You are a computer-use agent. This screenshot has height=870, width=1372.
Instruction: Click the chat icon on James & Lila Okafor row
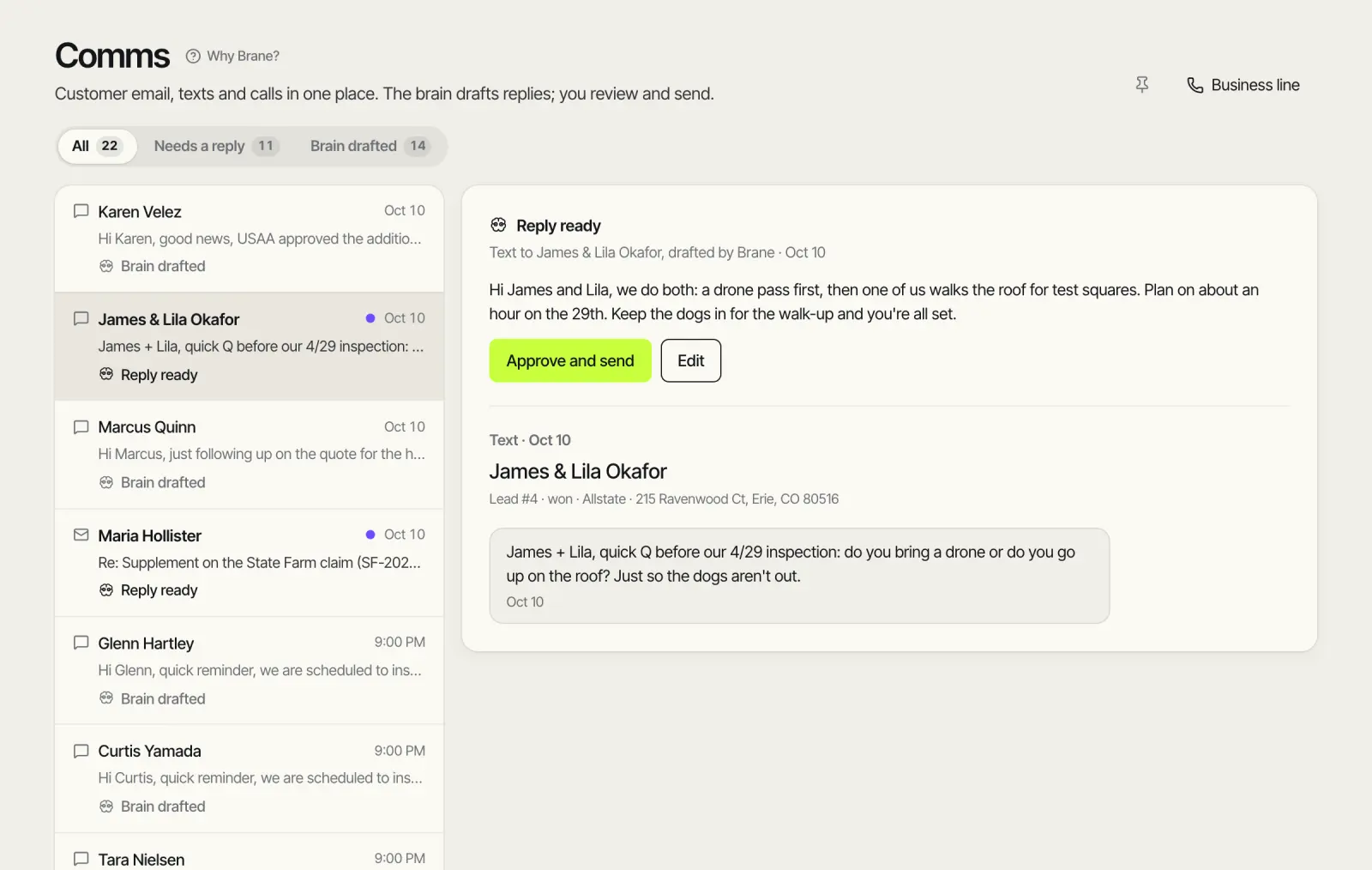click(x=81, y=318)
